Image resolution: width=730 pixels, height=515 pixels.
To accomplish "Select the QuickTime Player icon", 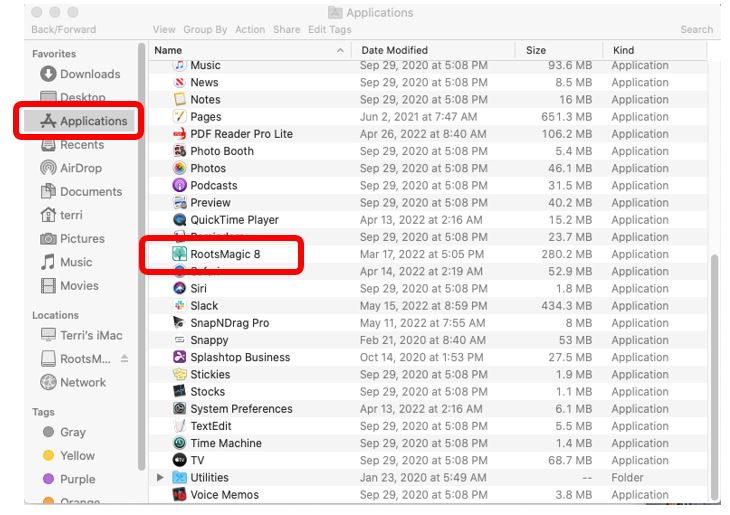I will [x=180, y=220].
